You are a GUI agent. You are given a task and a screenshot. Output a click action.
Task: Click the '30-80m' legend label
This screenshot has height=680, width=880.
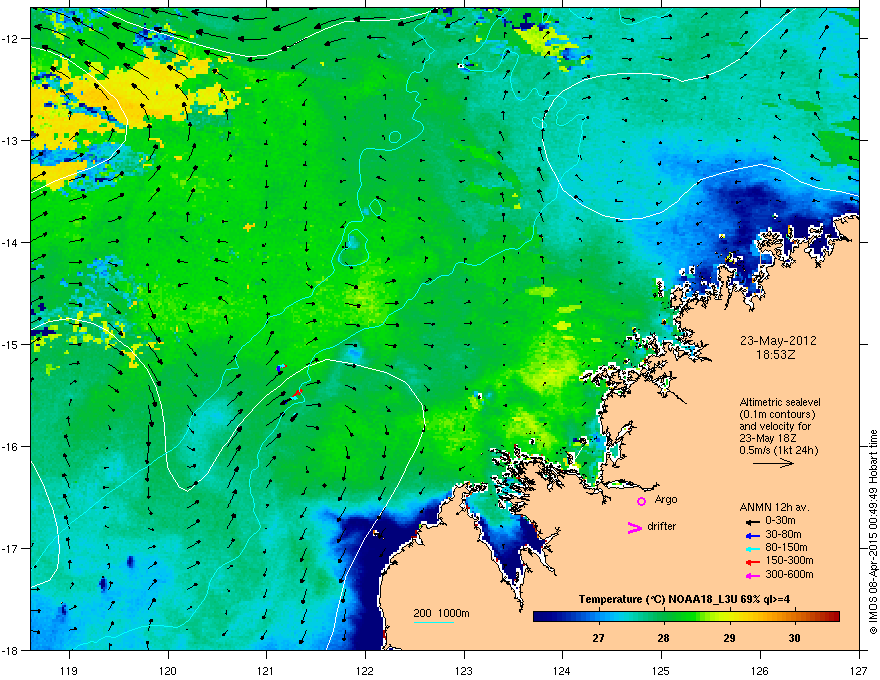(x=783, y=534)
